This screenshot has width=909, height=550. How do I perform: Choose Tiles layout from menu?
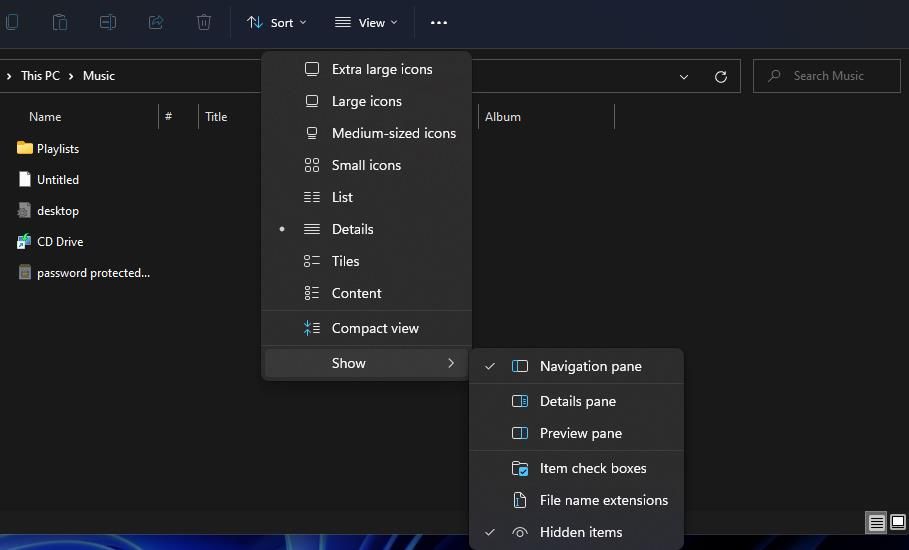coord(345,261)
